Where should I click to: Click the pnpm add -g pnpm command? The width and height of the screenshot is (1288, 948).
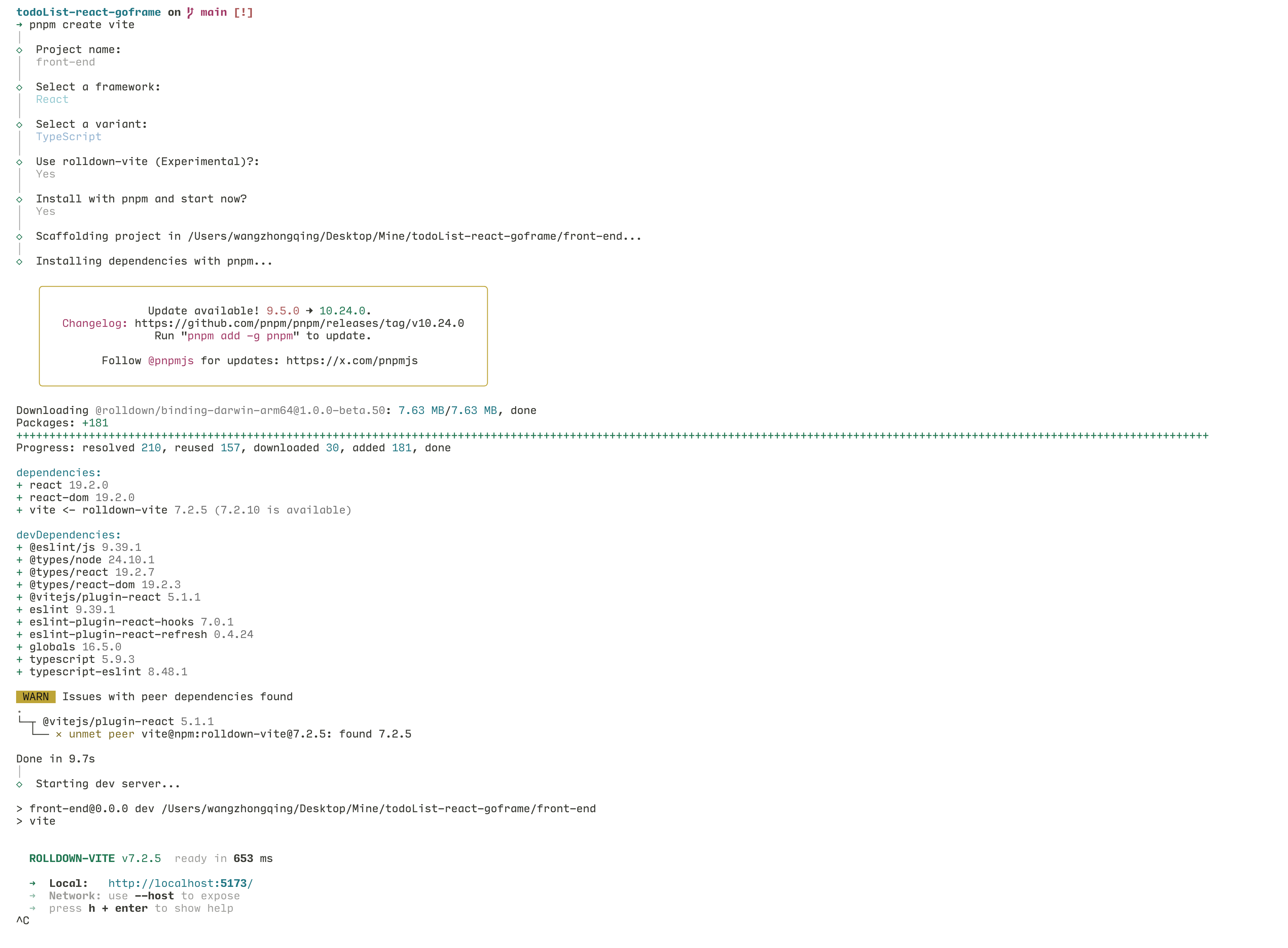click(240, 336)
